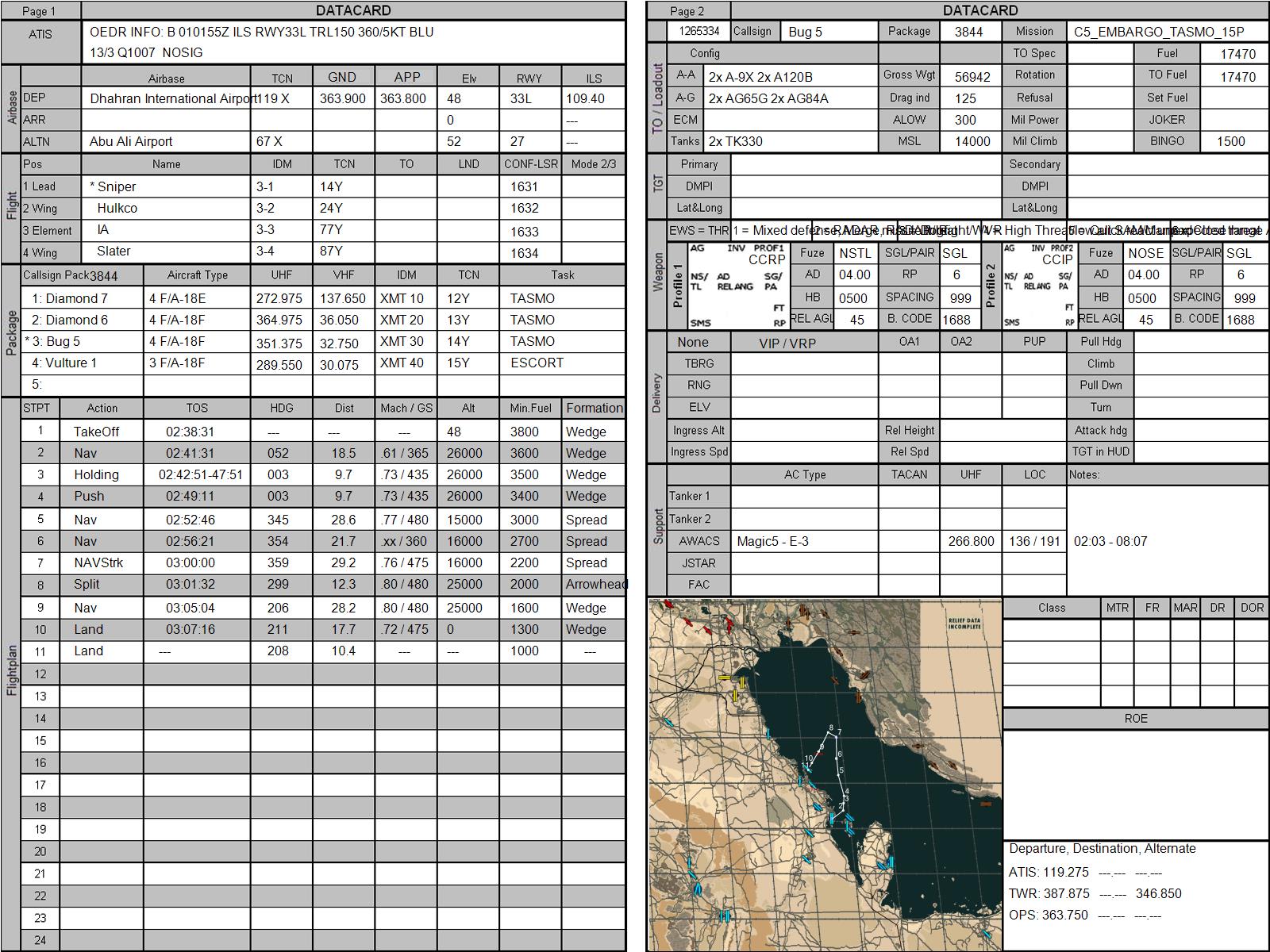
Task: Click the alternate TWR frequency 346.850
Action: point(1158,893)
